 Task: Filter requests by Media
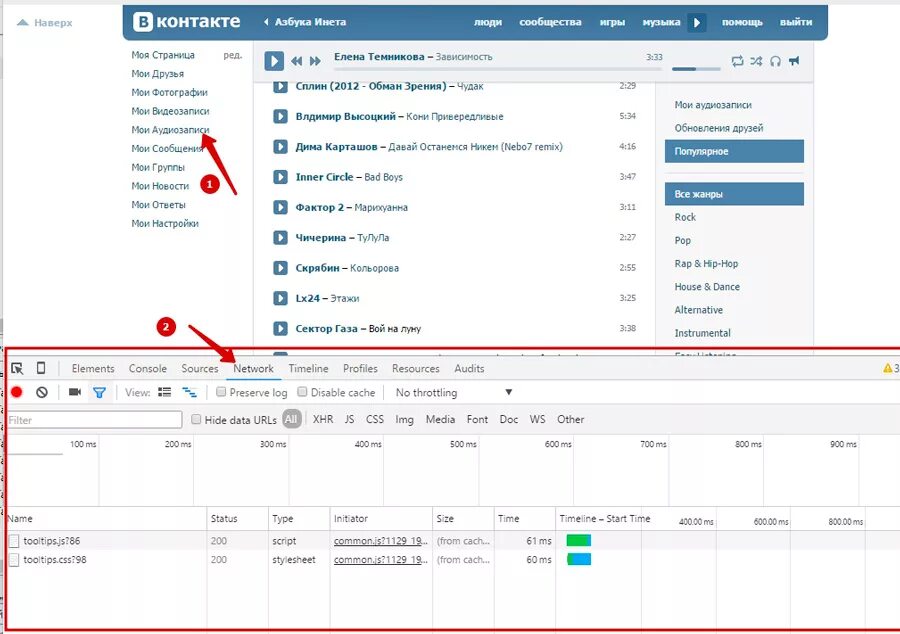point(440,419)
